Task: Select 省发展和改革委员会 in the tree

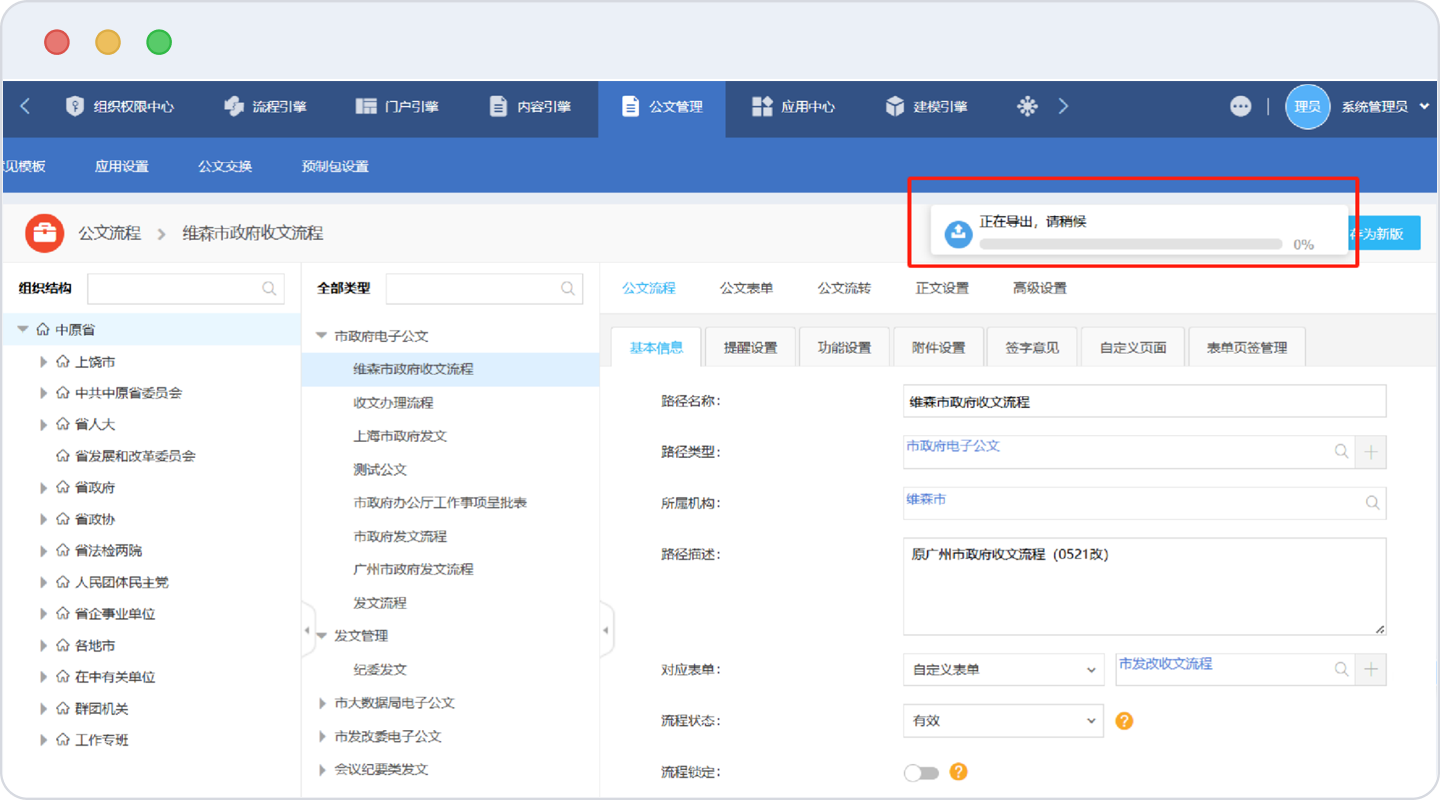Action: 135,456
